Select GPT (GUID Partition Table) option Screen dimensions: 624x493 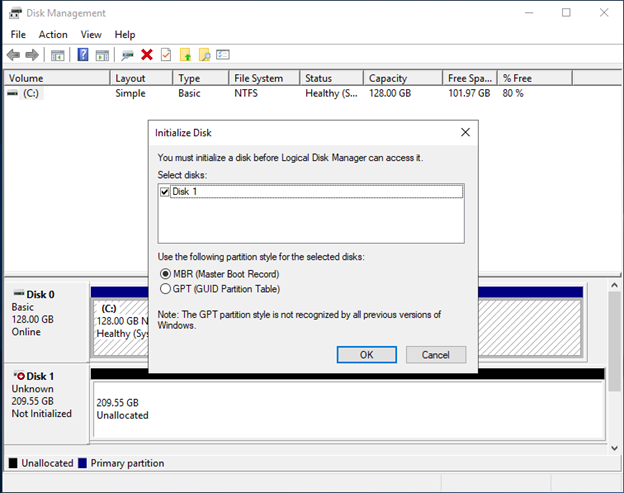click(x=220, y=289)
